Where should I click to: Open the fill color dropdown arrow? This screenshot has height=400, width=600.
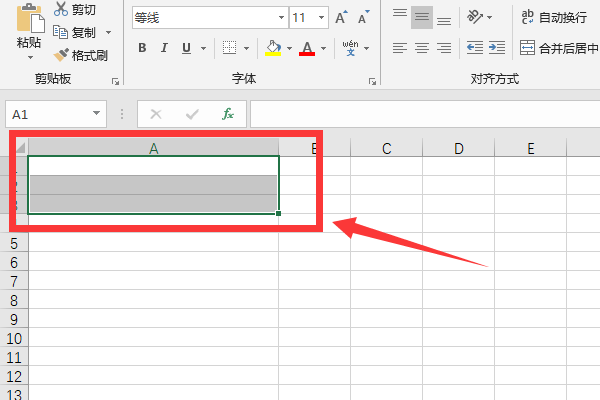[289, 48]
